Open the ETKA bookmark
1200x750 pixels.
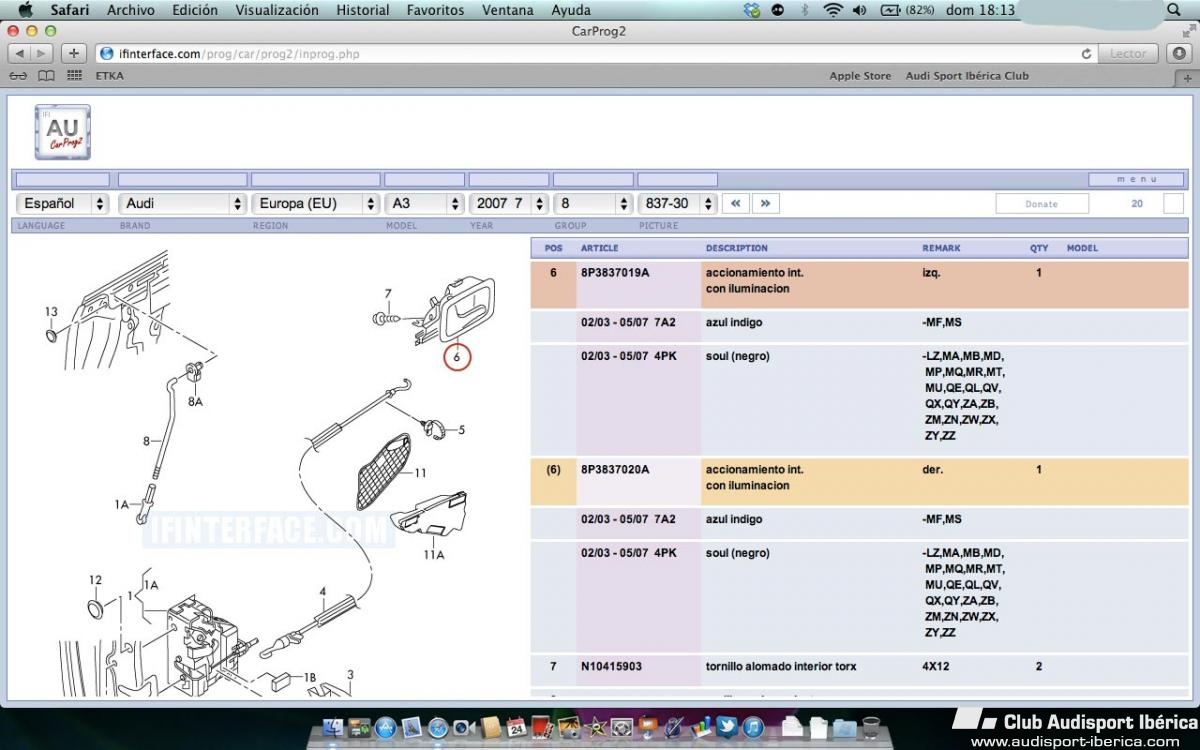click(x=110, y=76)
